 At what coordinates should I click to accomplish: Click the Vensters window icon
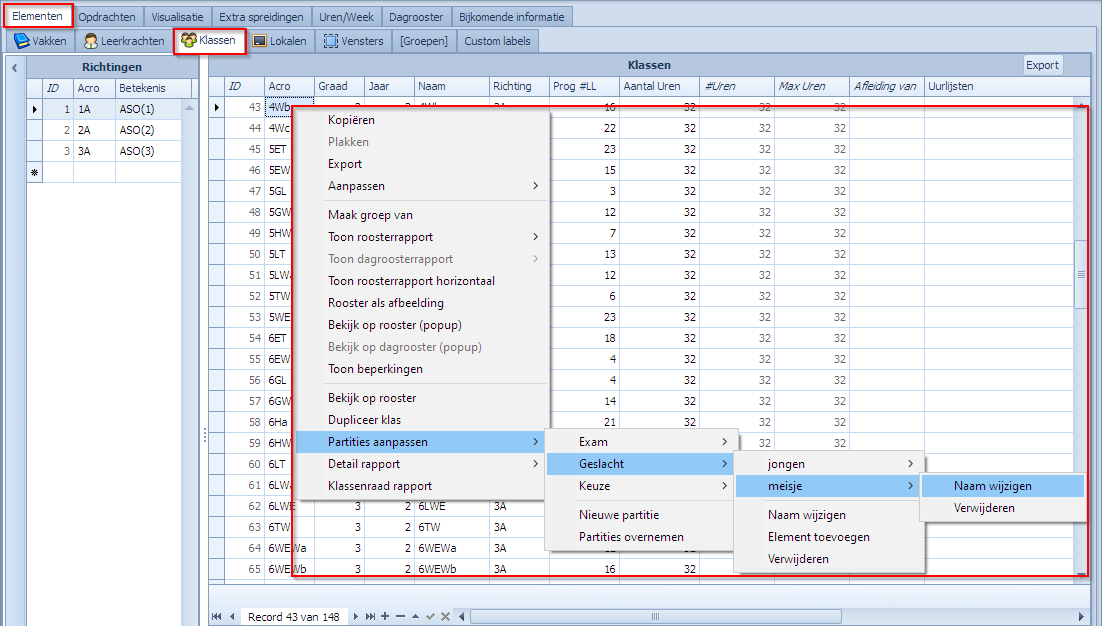click(x=331, y=41)
